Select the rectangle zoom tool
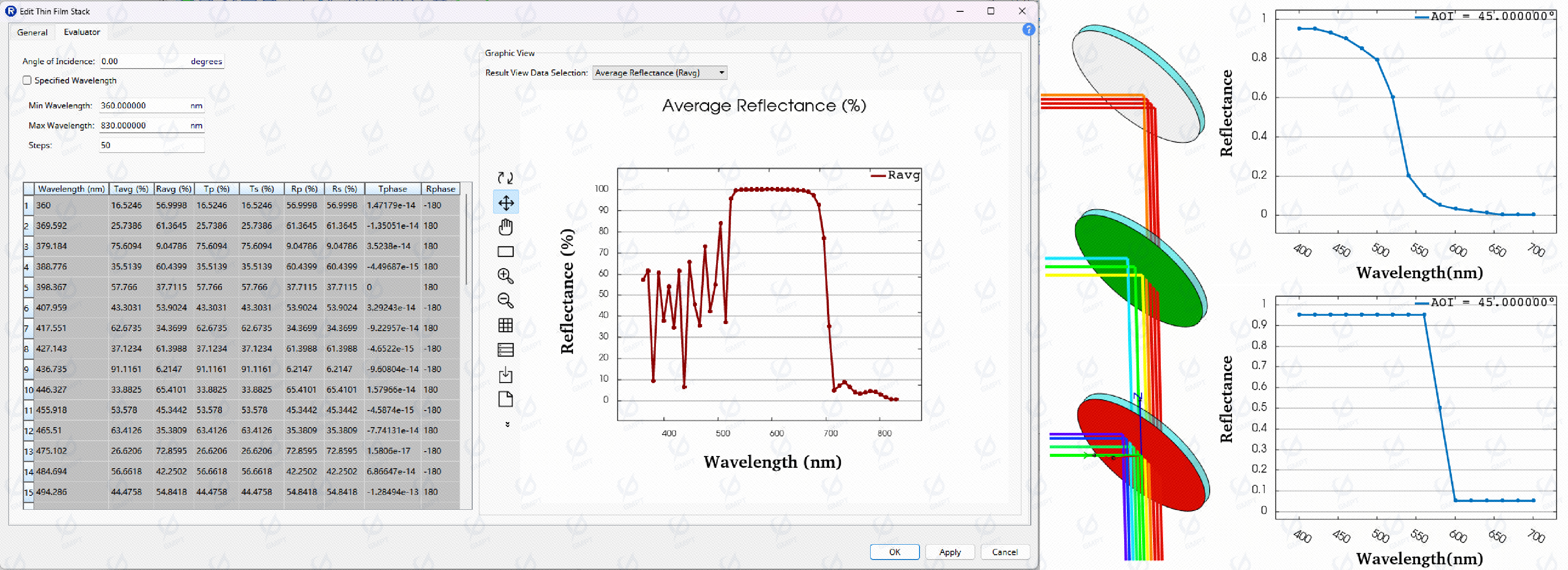The image size is (1568, 570). click(x=505, y=252)
